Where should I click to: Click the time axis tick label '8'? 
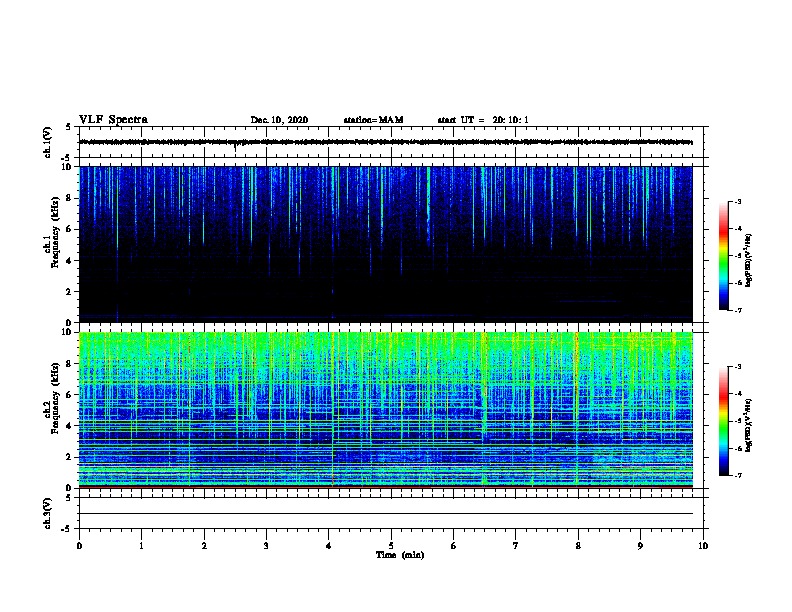click(578, 545)
